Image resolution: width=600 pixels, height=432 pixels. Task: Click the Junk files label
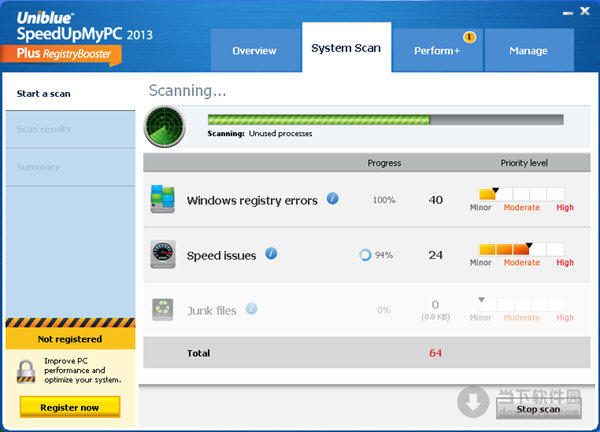coord(212,311)
